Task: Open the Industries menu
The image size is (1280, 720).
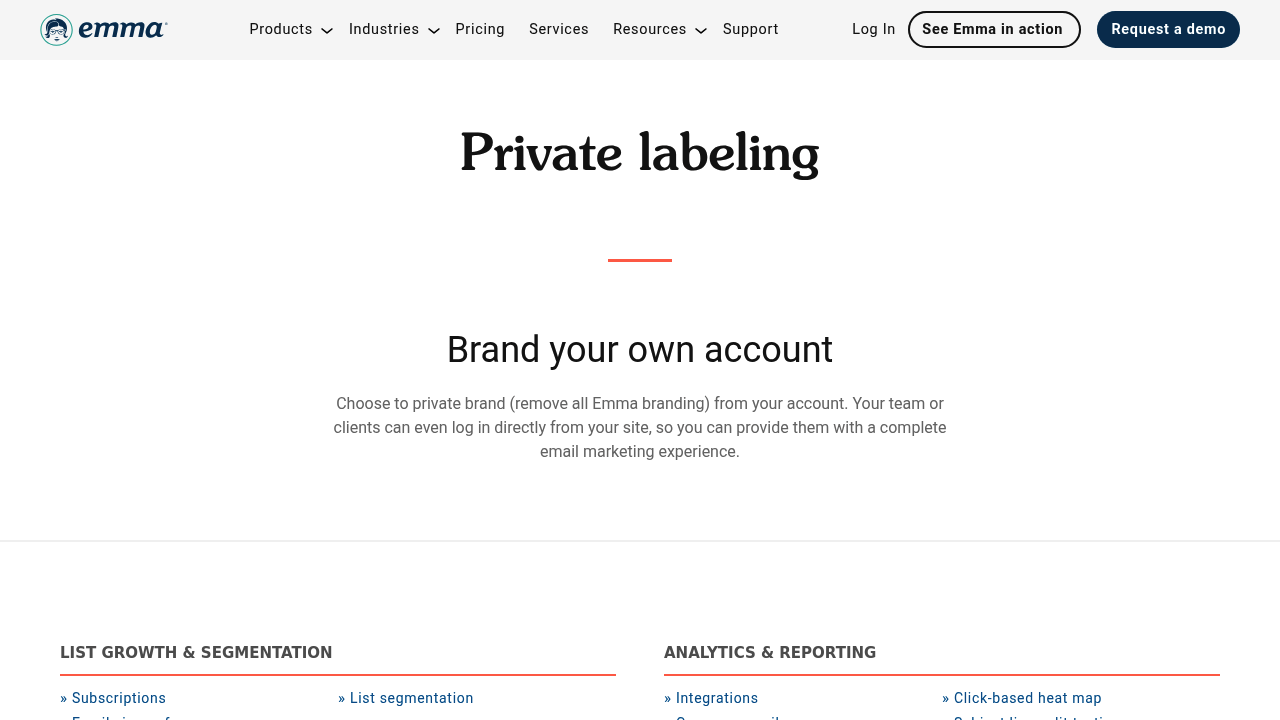Action: pyautogui.click(x=384, y=30)
